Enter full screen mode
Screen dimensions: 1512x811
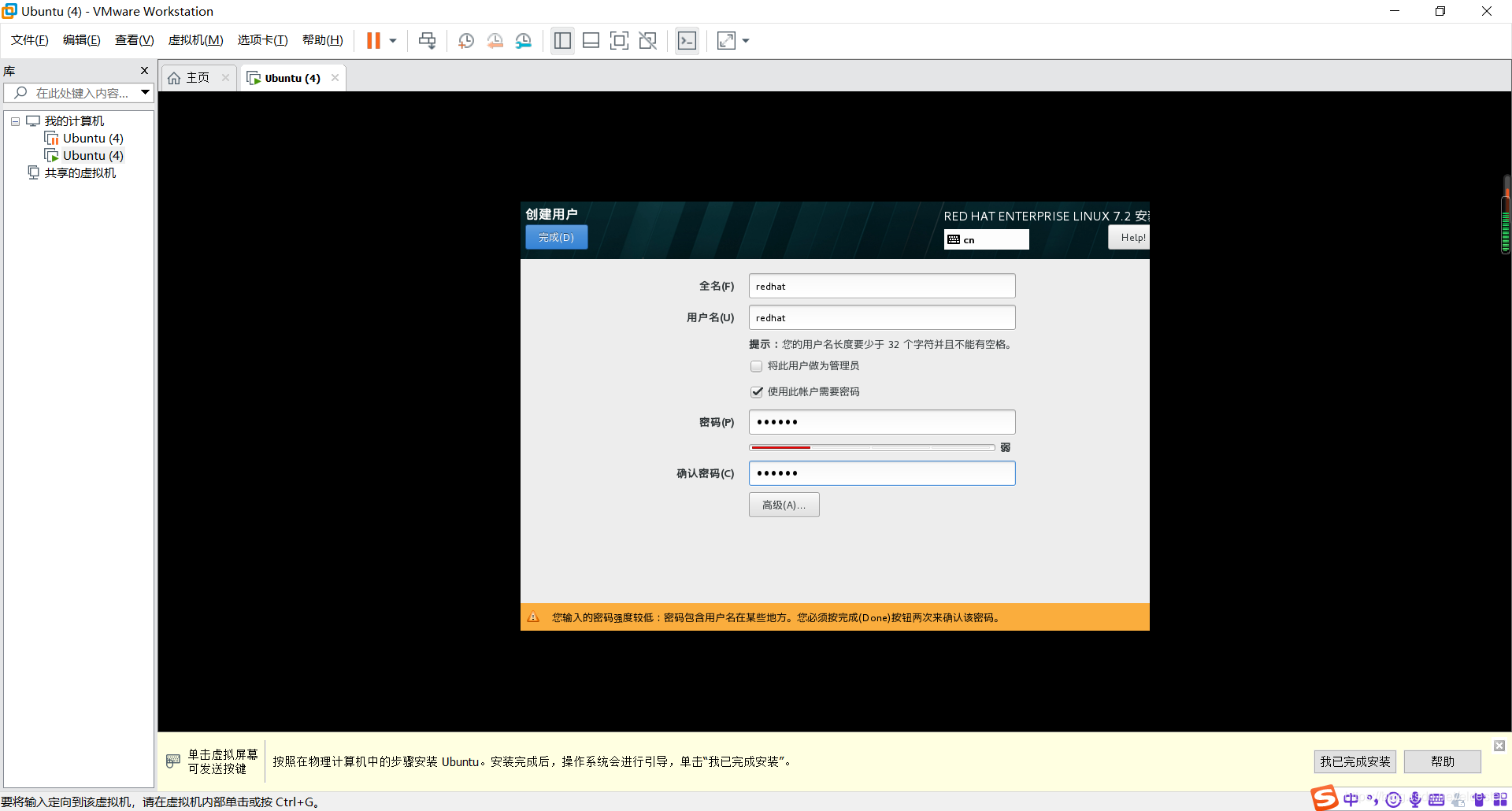click(x=619, y=41)
